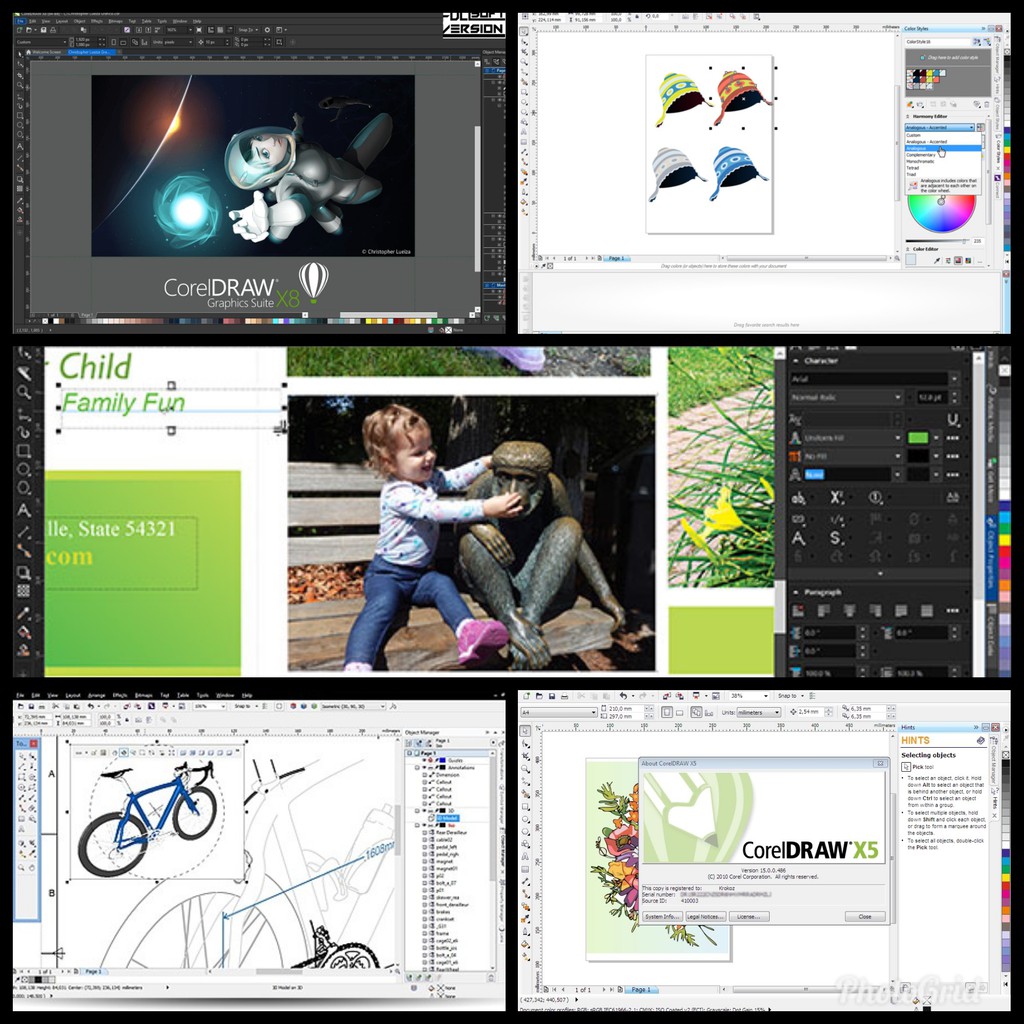Select Text tool in Family Fun toolbox

(x=24, y=509)
